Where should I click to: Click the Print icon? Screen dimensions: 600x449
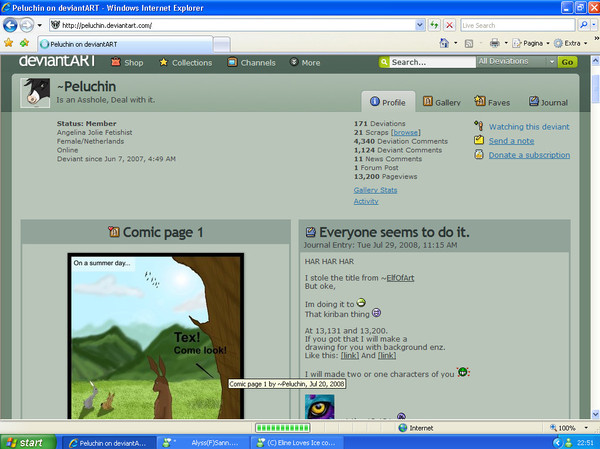click(494, 43)
